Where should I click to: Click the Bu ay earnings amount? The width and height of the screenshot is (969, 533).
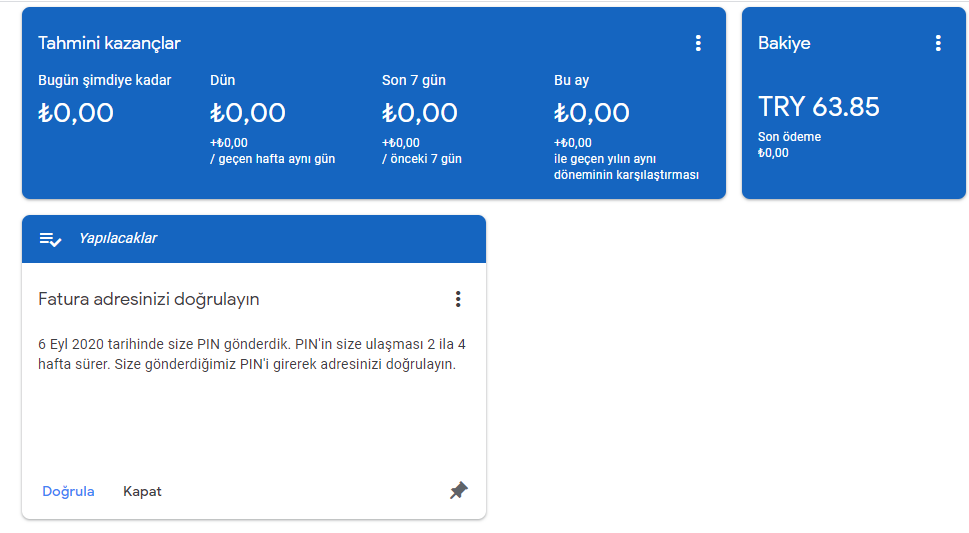(x=591, y=113)
